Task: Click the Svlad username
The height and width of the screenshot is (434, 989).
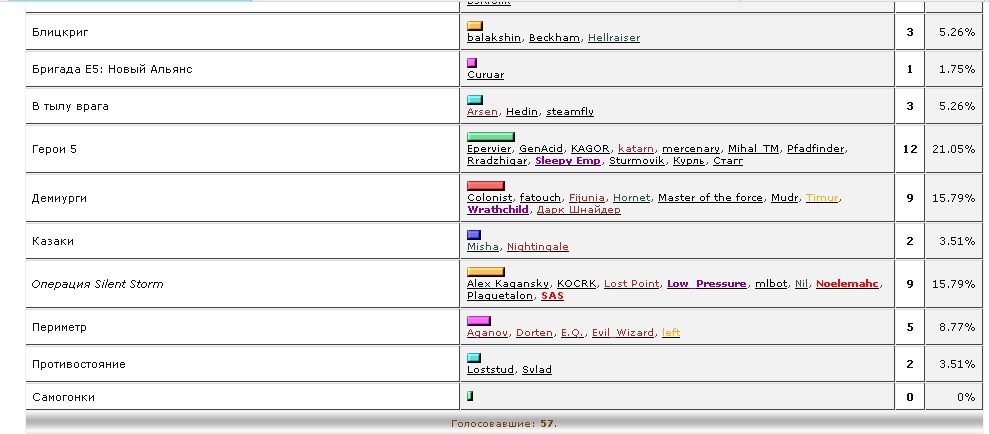Action: 537,370
